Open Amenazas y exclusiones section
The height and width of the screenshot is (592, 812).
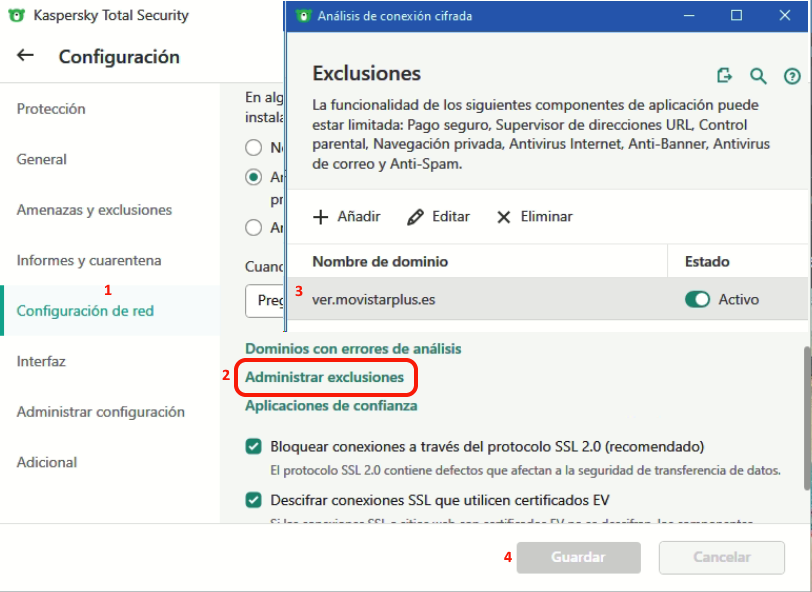click(x=94, y=210)
